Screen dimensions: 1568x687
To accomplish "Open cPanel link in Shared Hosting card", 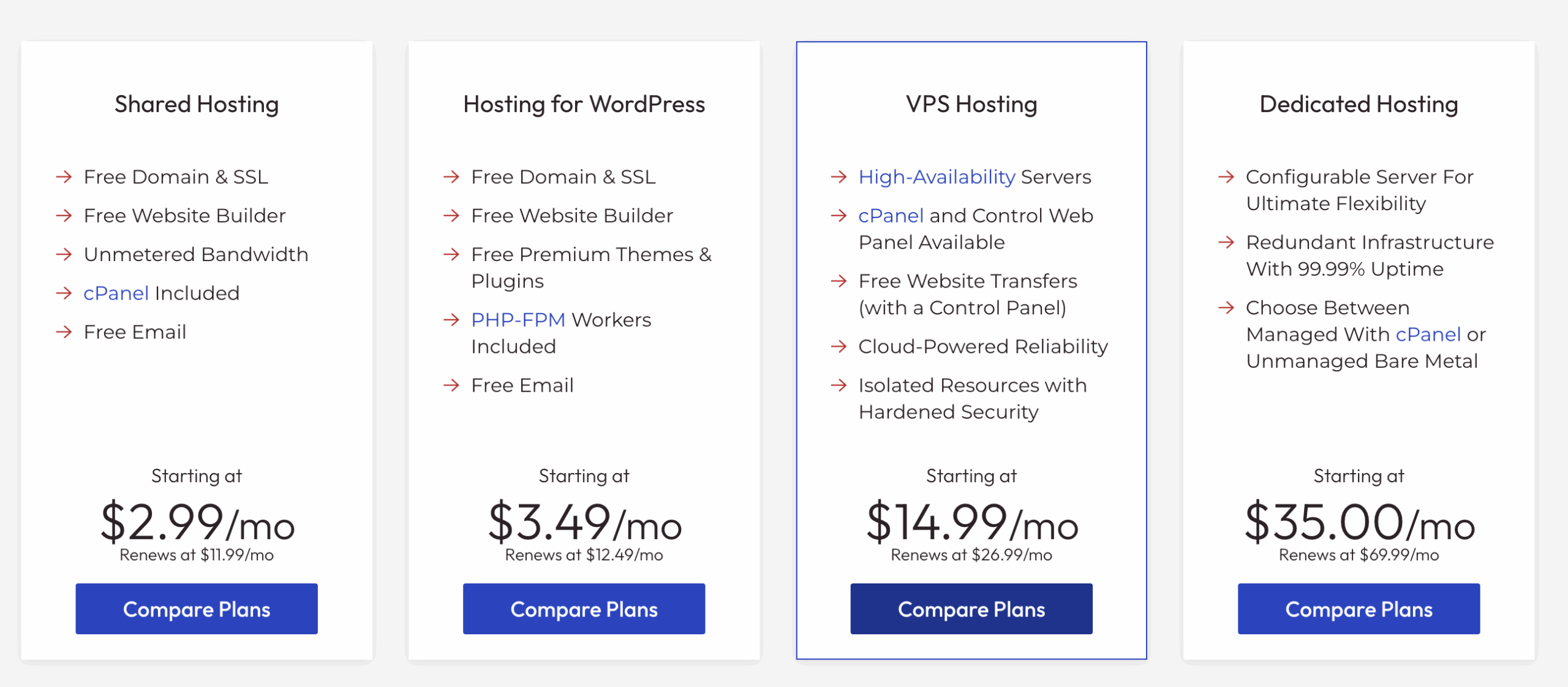I will [x=116, y=293].
